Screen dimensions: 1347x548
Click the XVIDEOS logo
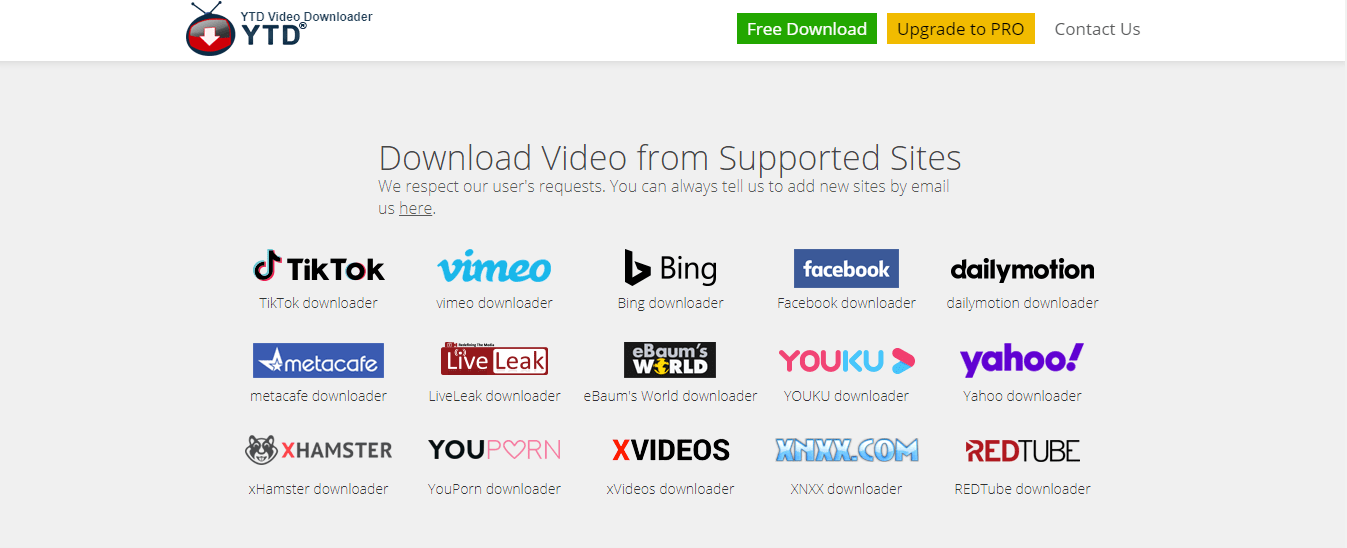[670, 451]
